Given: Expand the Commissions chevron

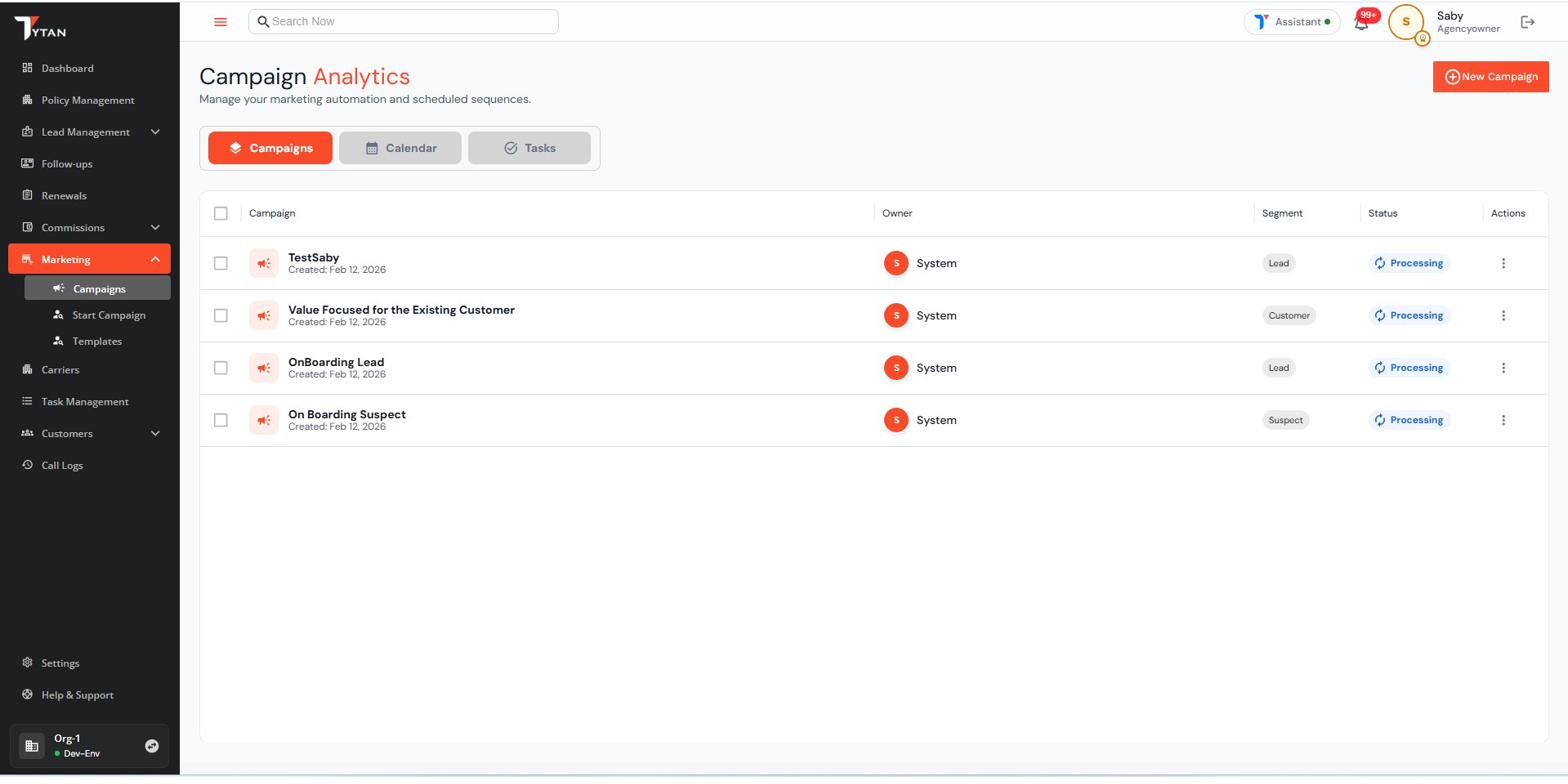Looking at the screenshot, I should pos(155,228).
